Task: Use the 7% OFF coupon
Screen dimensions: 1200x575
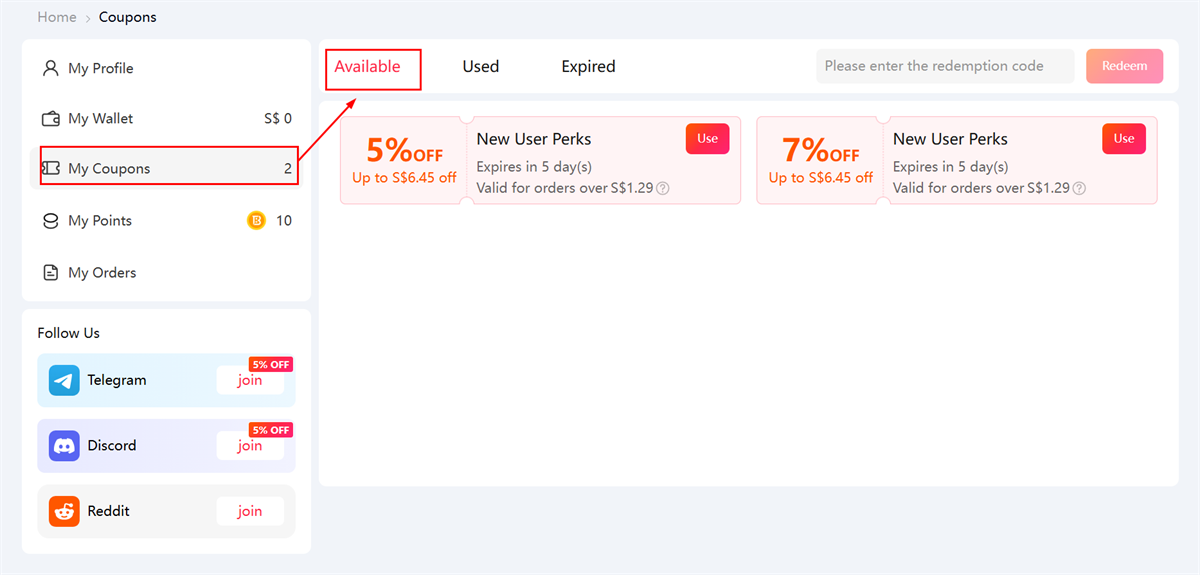Action: [x=1124, y=139]
